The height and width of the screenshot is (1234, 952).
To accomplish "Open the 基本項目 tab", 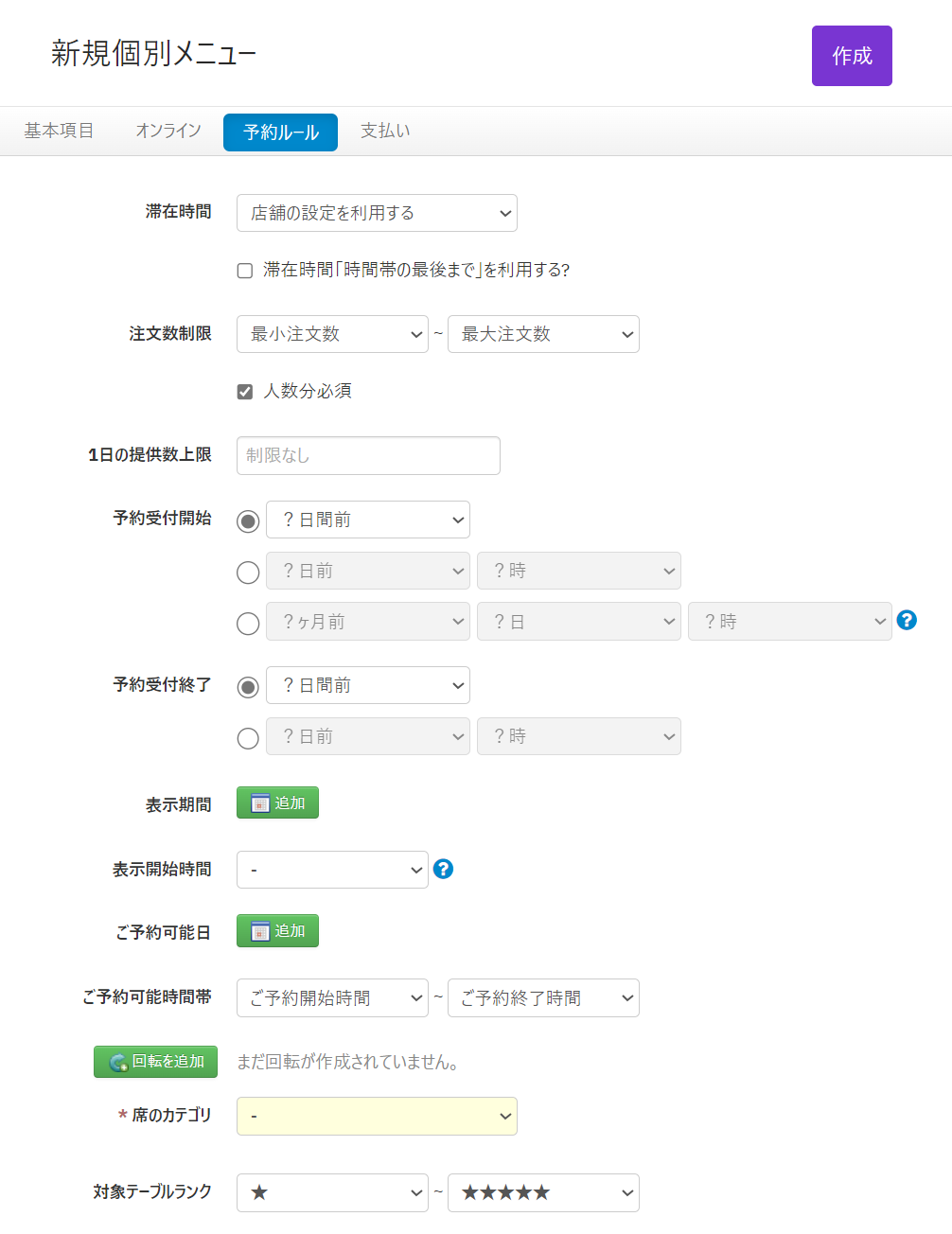I will (x=59, y=131).
